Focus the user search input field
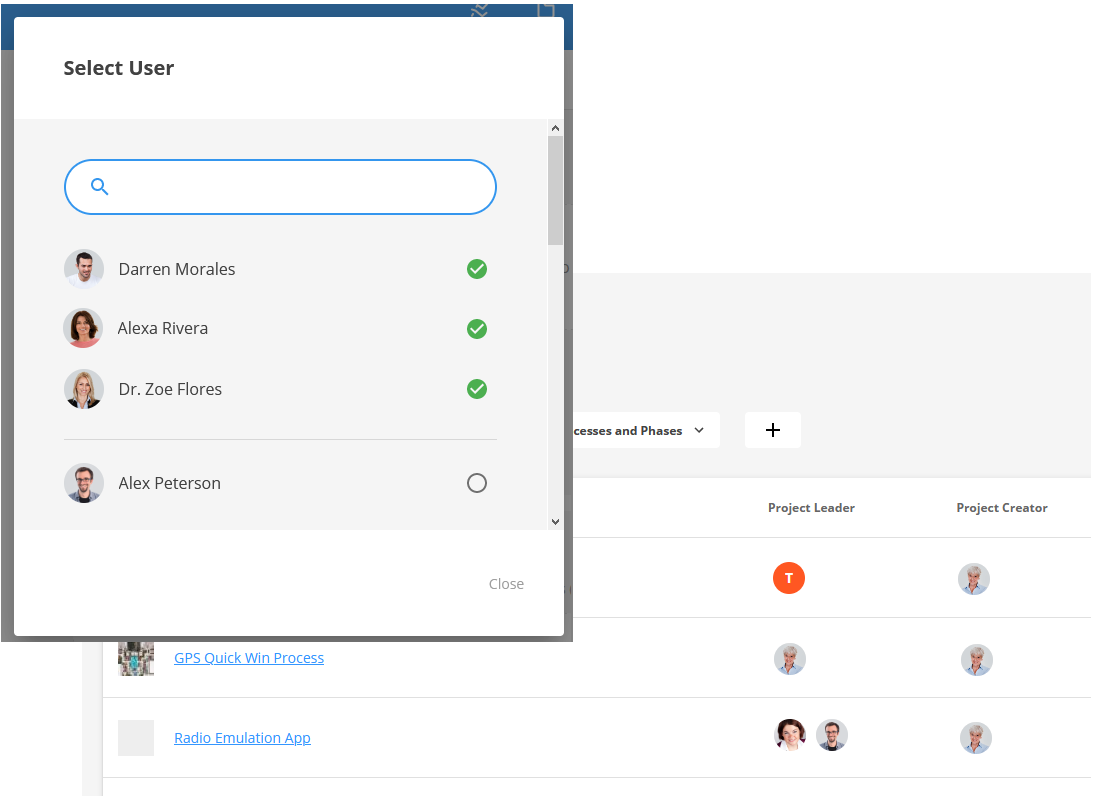The image size is (1117, 796). pyautogui.click(x=300, y=187)
